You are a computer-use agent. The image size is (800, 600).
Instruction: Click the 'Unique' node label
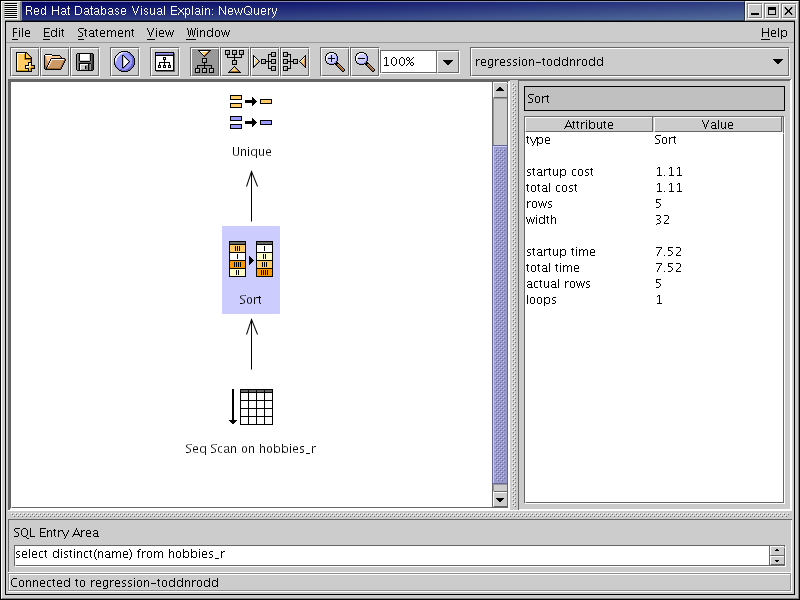(252, 152)
